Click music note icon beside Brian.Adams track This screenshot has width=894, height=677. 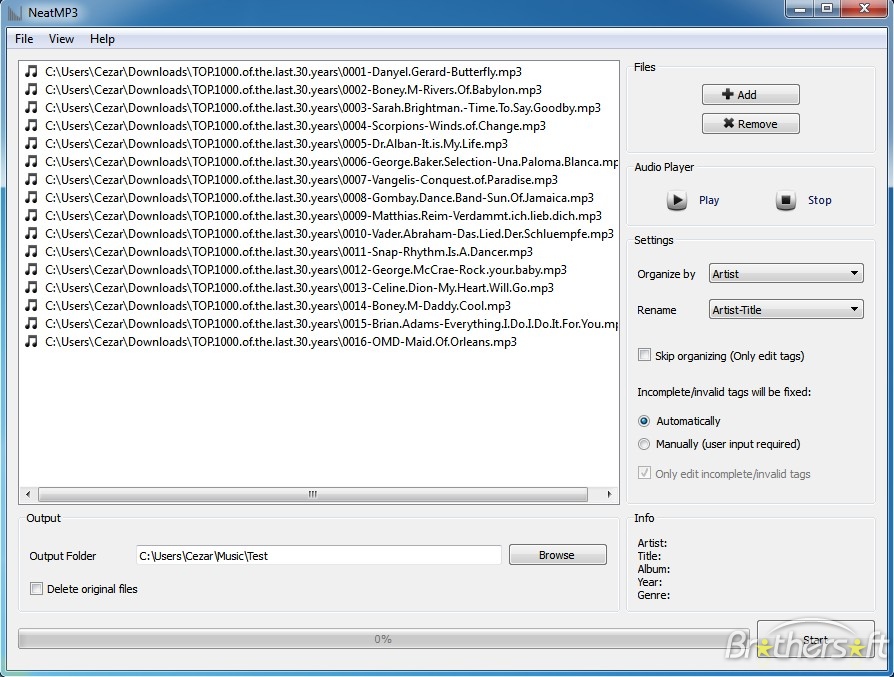click(31, 323)
